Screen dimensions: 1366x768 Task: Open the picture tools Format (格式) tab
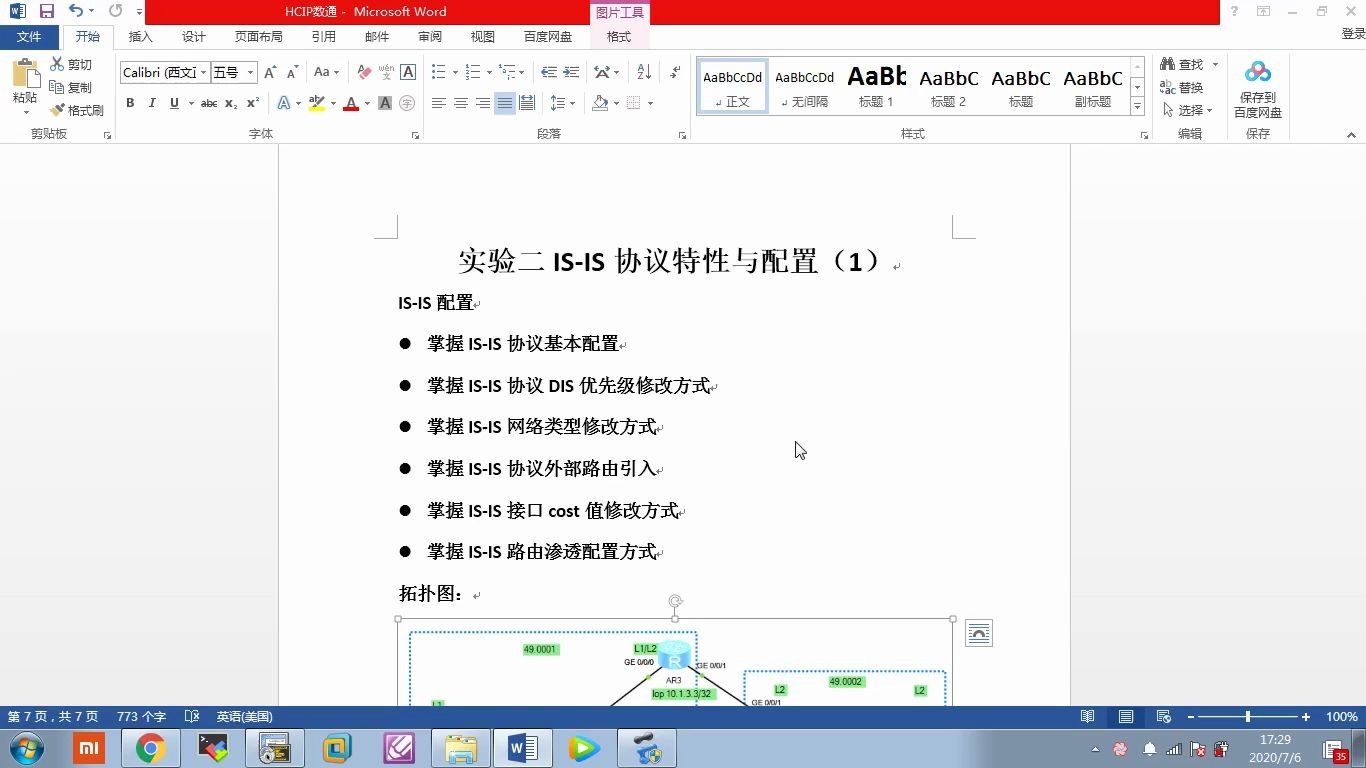(619, 37)
